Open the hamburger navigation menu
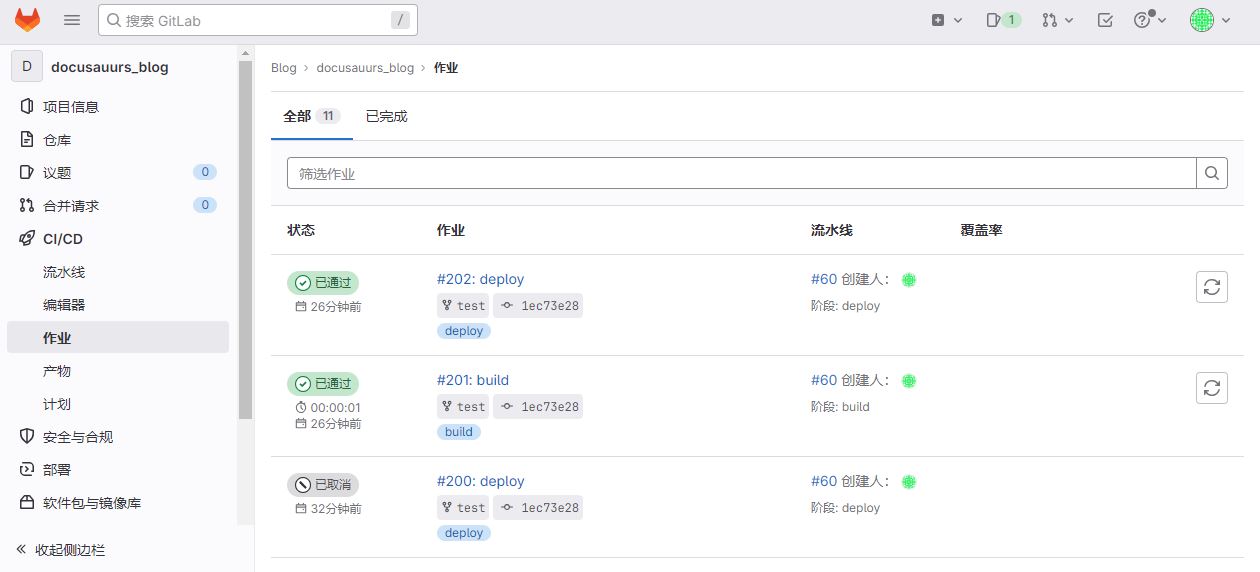The image size is (1260, 572). tap(72, 20)
